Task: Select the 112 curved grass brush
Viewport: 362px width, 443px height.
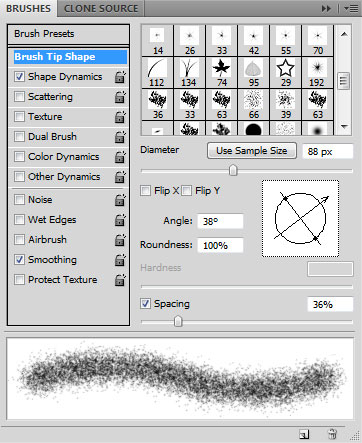Action: tap(157, 73)
